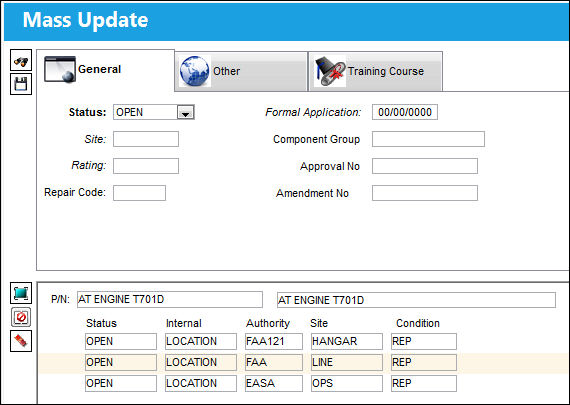Click the Rating input field
The image size is (570, 405).
coord(146,166)
